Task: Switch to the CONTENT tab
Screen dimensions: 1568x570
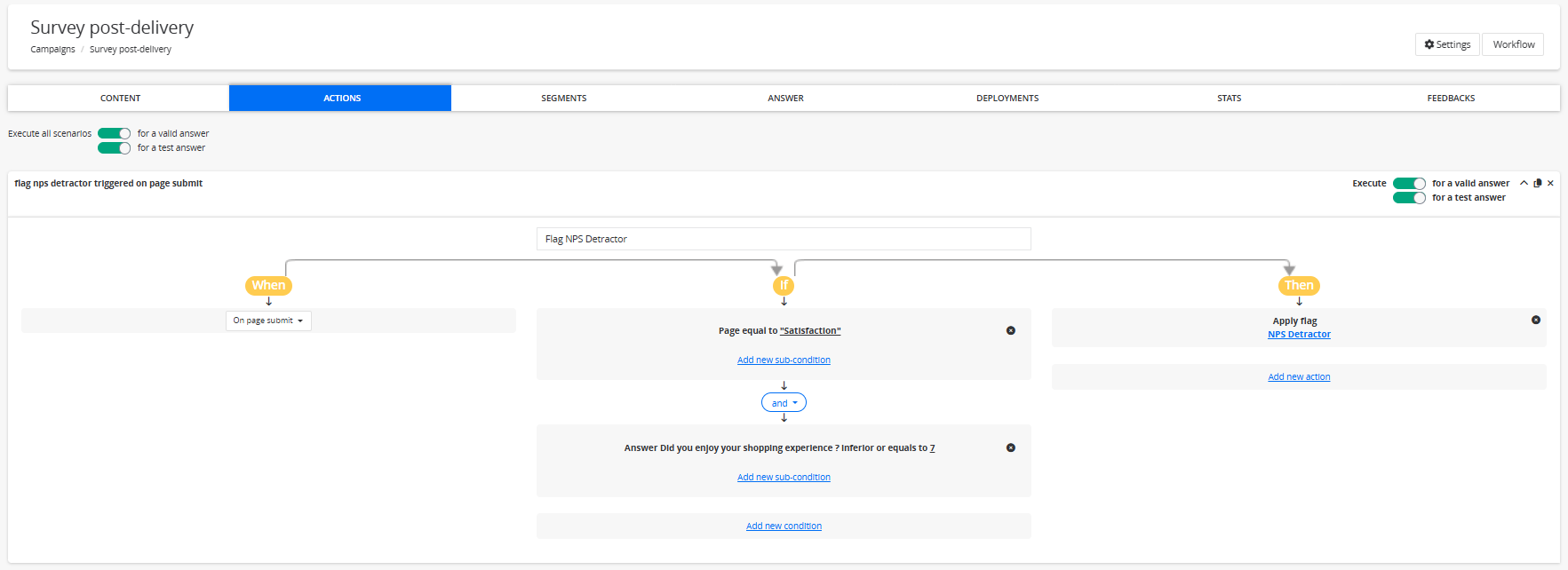Action: click(x=120, y=98)
